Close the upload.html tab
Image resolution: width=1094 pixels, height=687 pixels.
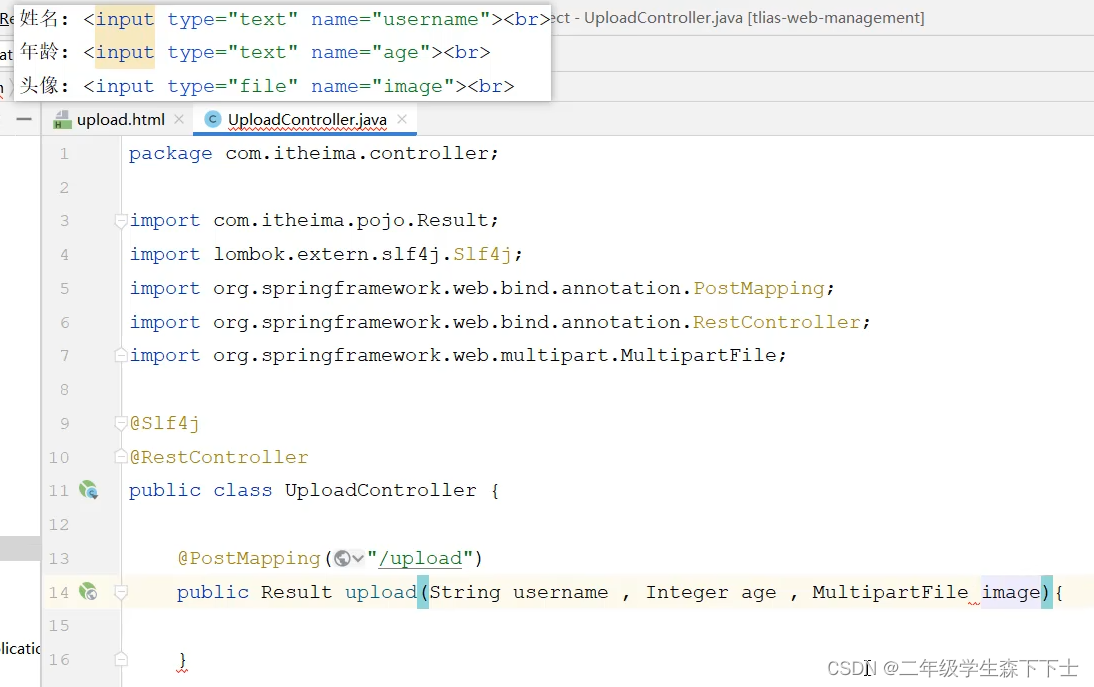179,119
